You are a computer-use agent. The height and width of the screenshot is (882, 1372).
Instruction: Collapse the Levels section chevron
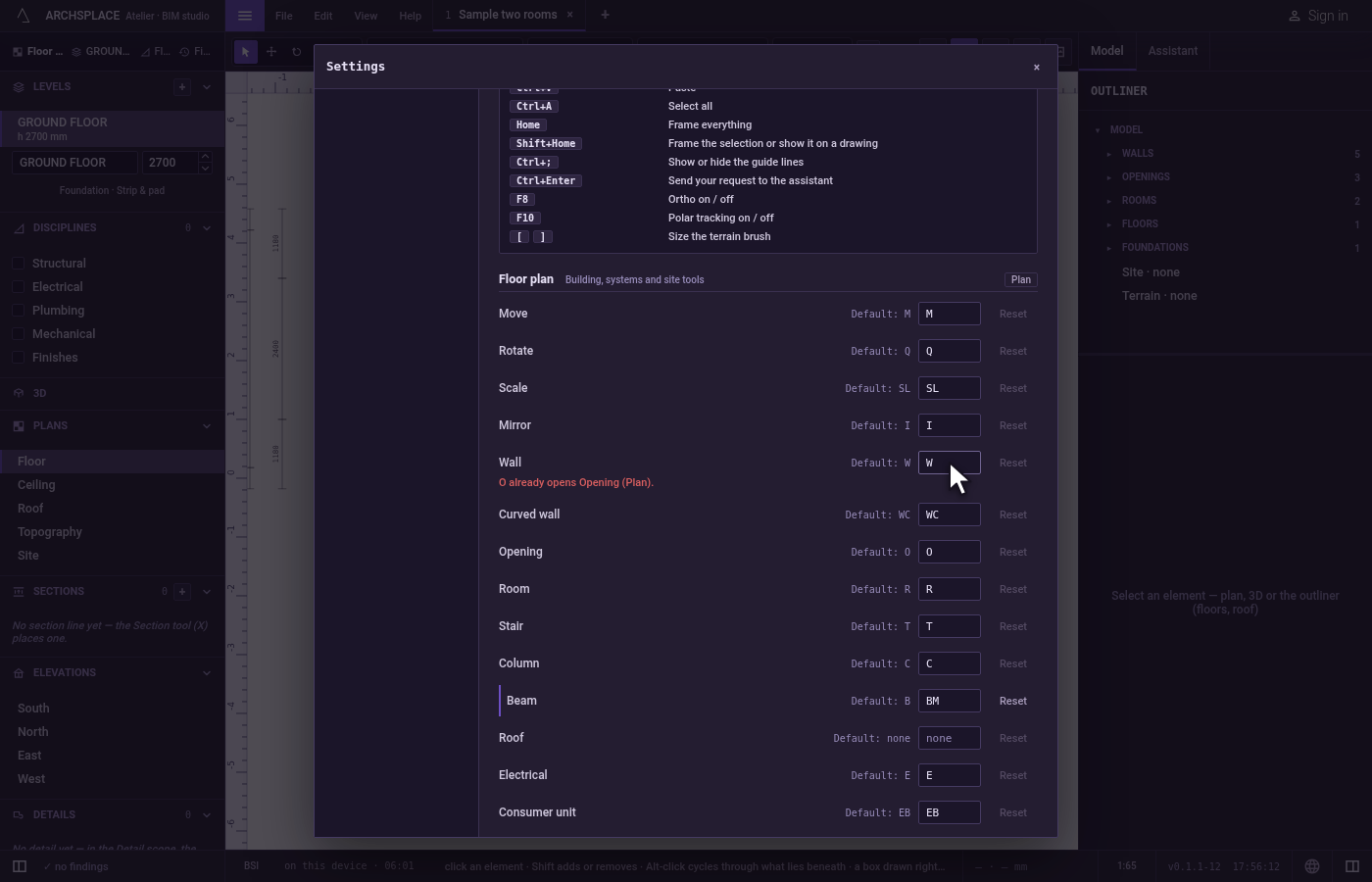coord(207,86)
